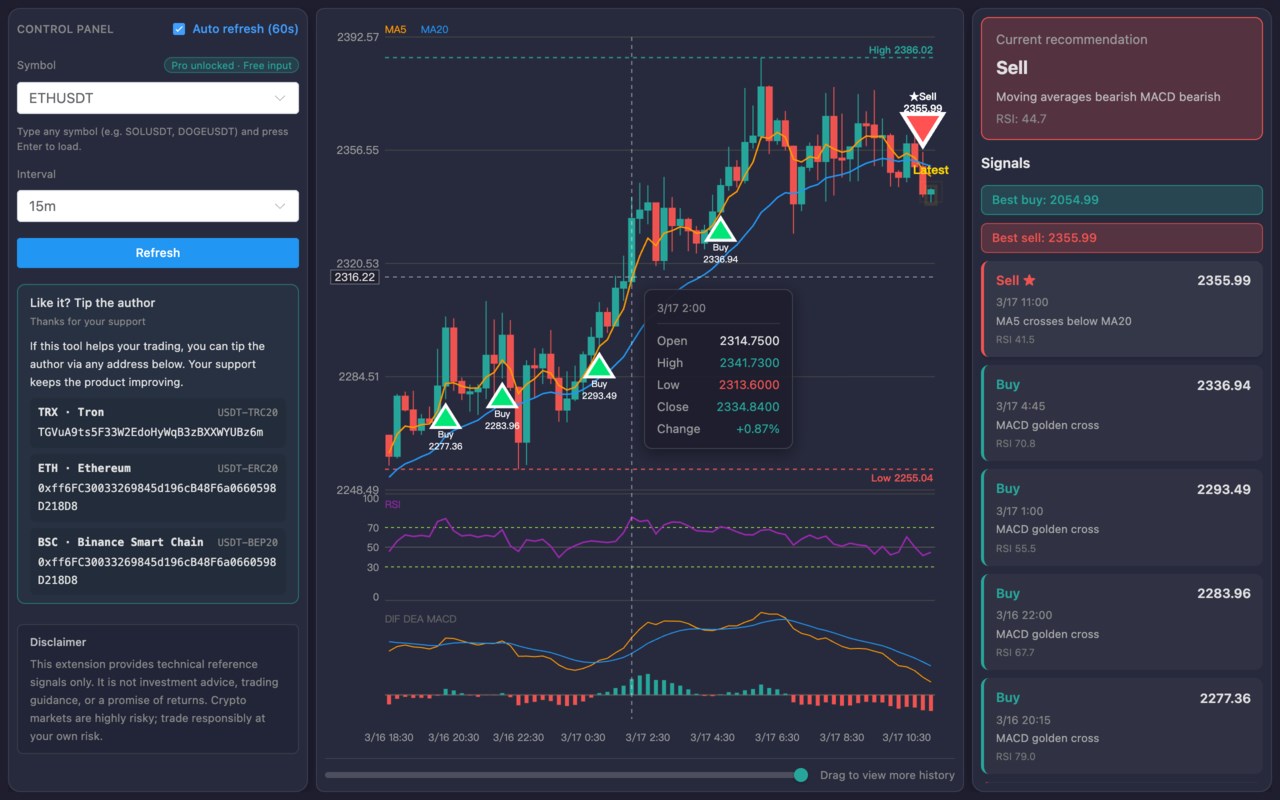The image size is (1280, 800).
Task: Click the chevron arrow in the Symbol field
Action: coord(279,98)
